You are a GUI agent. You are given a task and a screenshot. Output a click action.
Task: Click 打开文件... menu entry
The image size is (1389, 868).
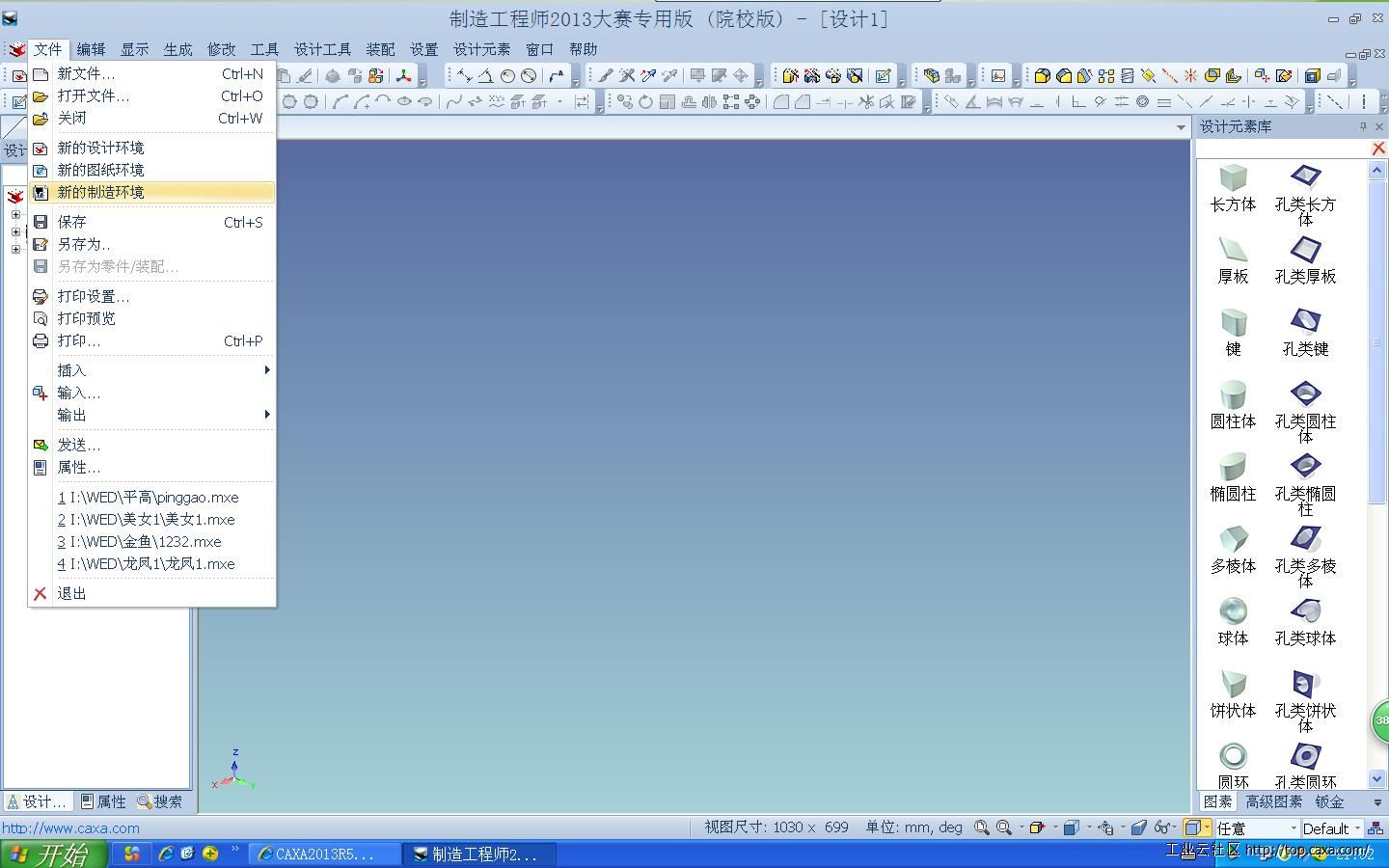pyautogui.click(x=152, y=95)
